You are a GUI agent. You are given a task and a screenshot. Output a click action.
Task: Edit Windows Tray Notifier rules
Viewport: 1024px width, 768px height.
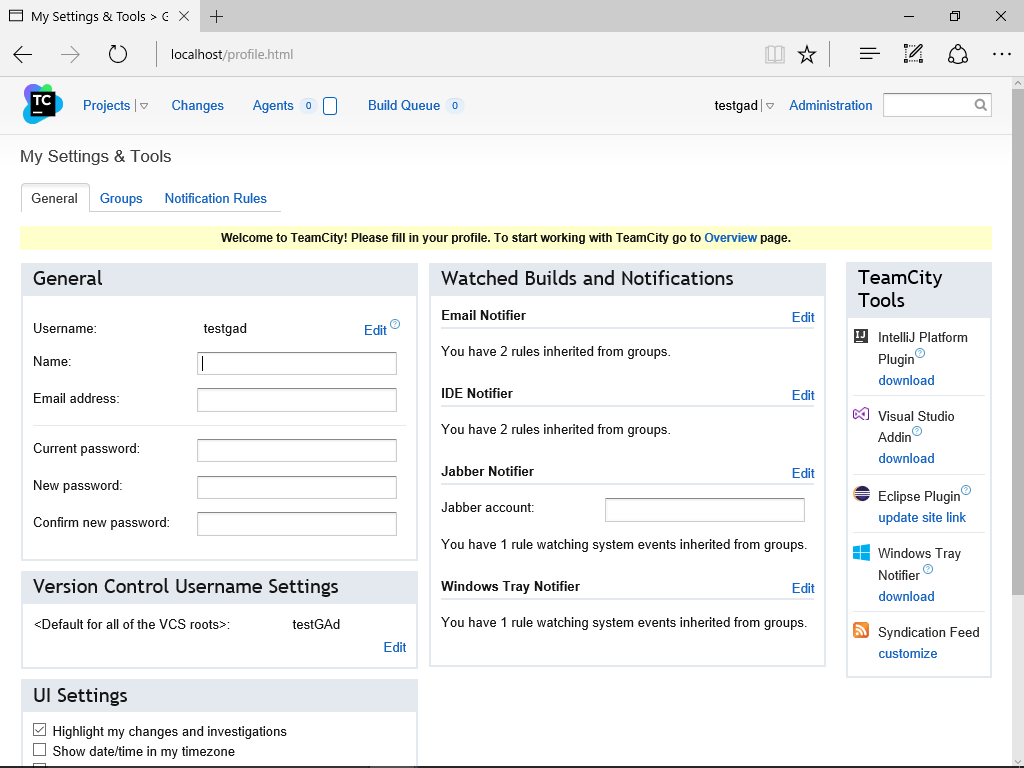tap(803, 588)
